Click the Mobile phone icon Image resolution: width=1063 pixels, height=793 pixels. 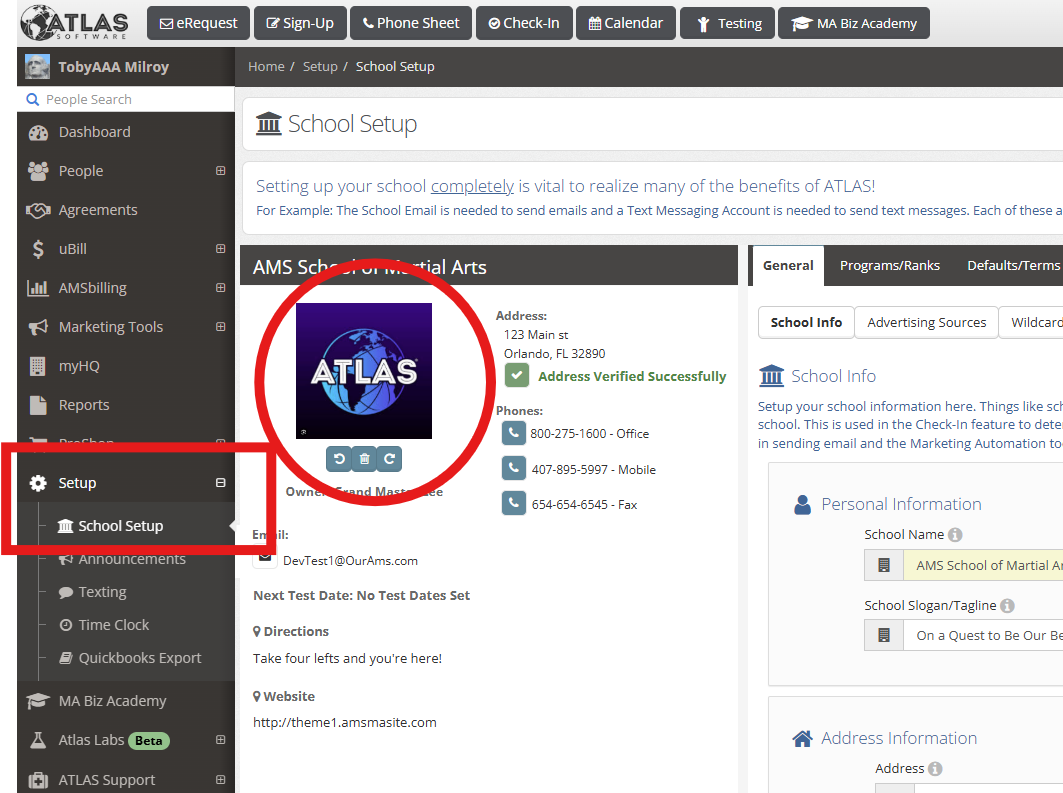(514, 469)
